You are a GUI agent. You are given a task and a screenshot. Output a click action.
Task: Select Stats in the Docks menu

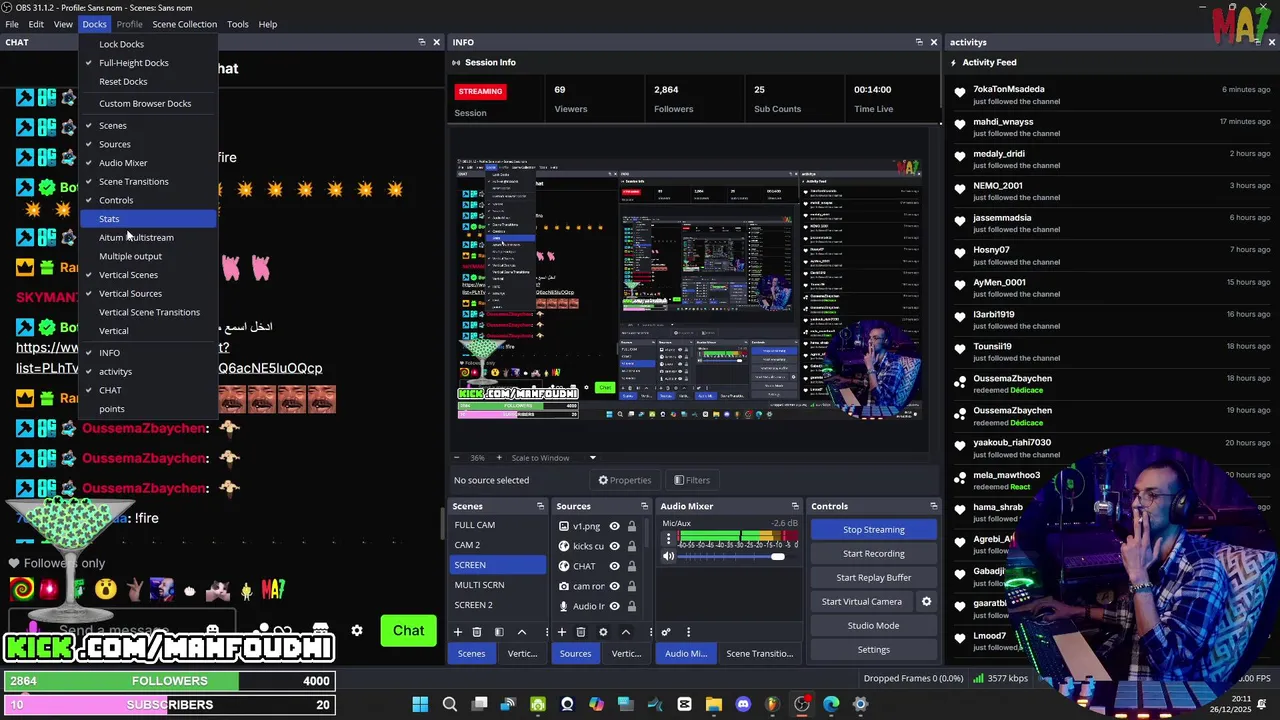148,219
